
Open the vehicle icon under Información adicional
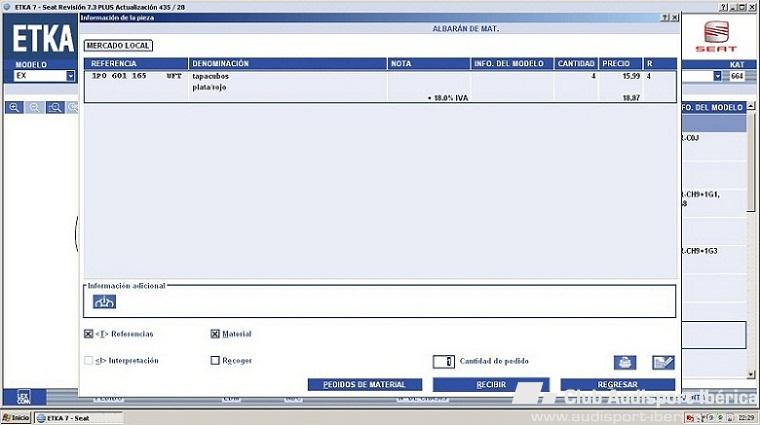click(x=104, y=302)
